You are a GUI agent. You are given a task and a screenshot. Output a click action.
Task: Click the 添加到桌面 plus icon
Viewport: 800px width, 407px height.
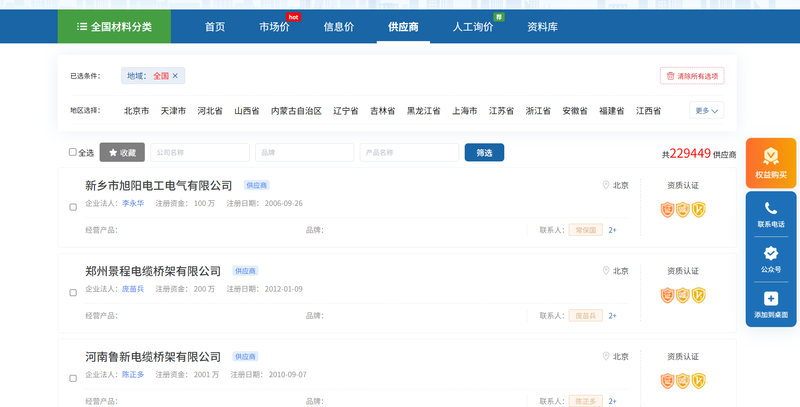(771, 298)
